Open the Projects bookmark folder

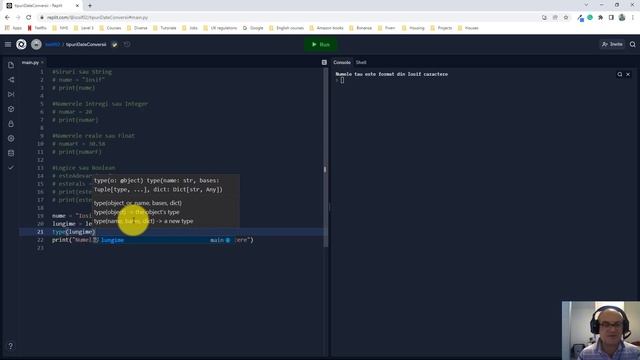441,28
